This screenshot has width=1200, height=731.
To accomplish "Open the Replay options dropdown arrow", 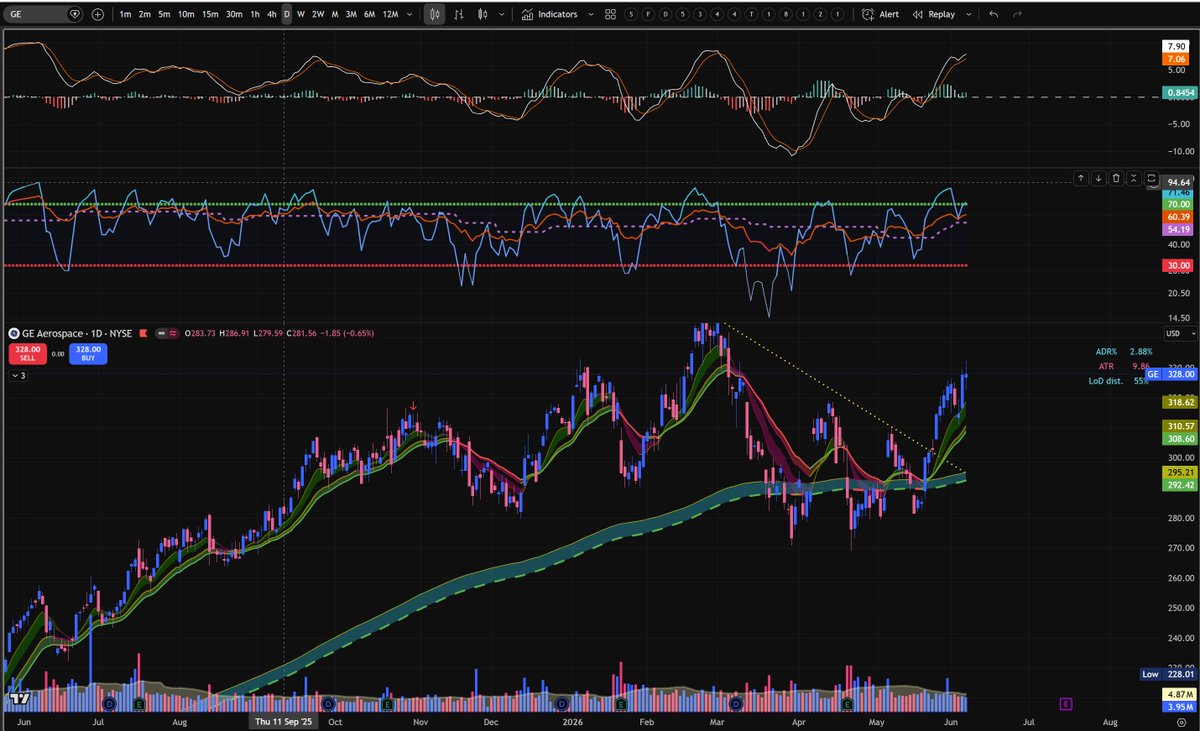I will point(968,15).
